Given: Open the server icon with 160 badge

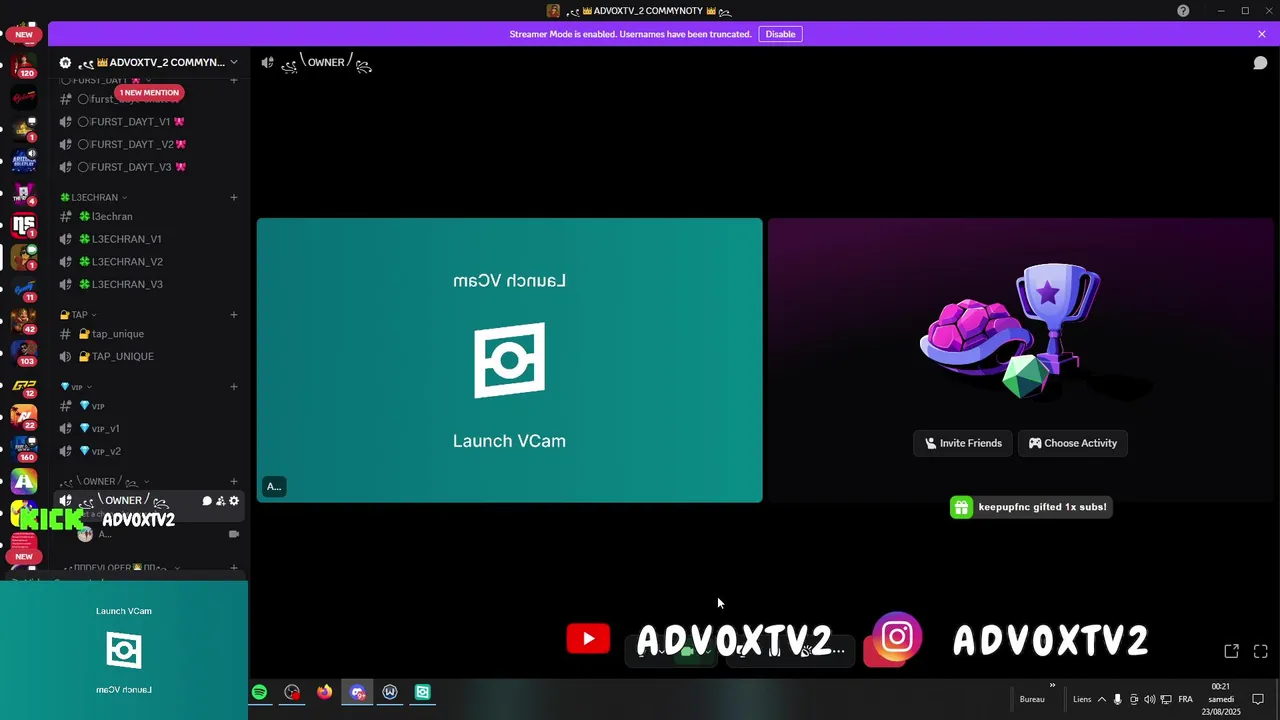Looking at the screenshot, I should (24, 448).
